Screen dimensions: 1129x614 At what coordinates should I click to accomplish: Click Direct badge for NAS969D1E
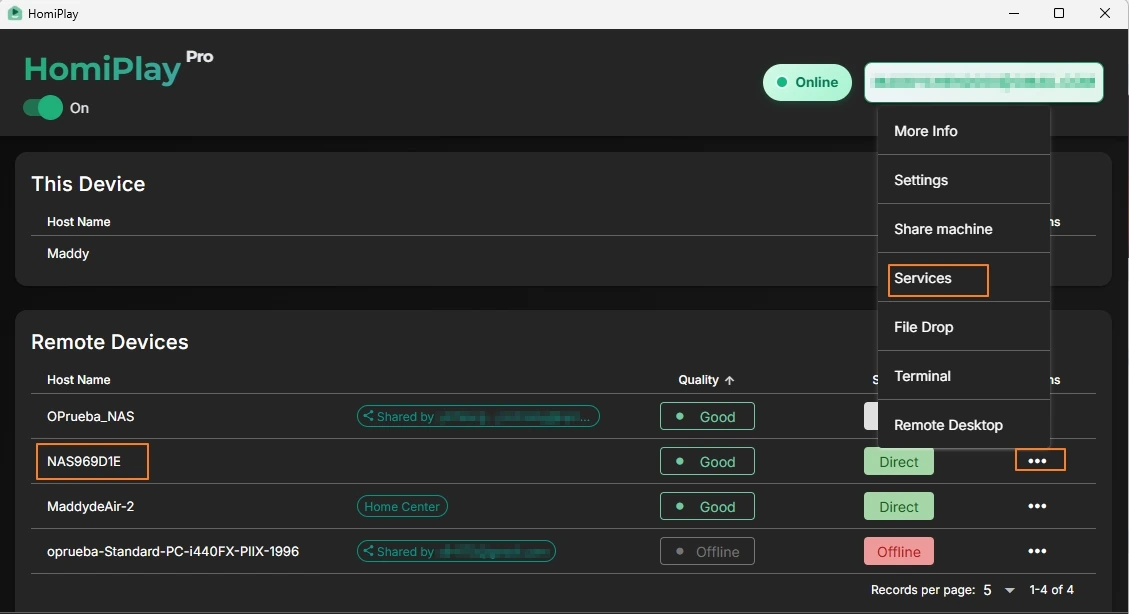pyautogui.click(x=899, y=461)
